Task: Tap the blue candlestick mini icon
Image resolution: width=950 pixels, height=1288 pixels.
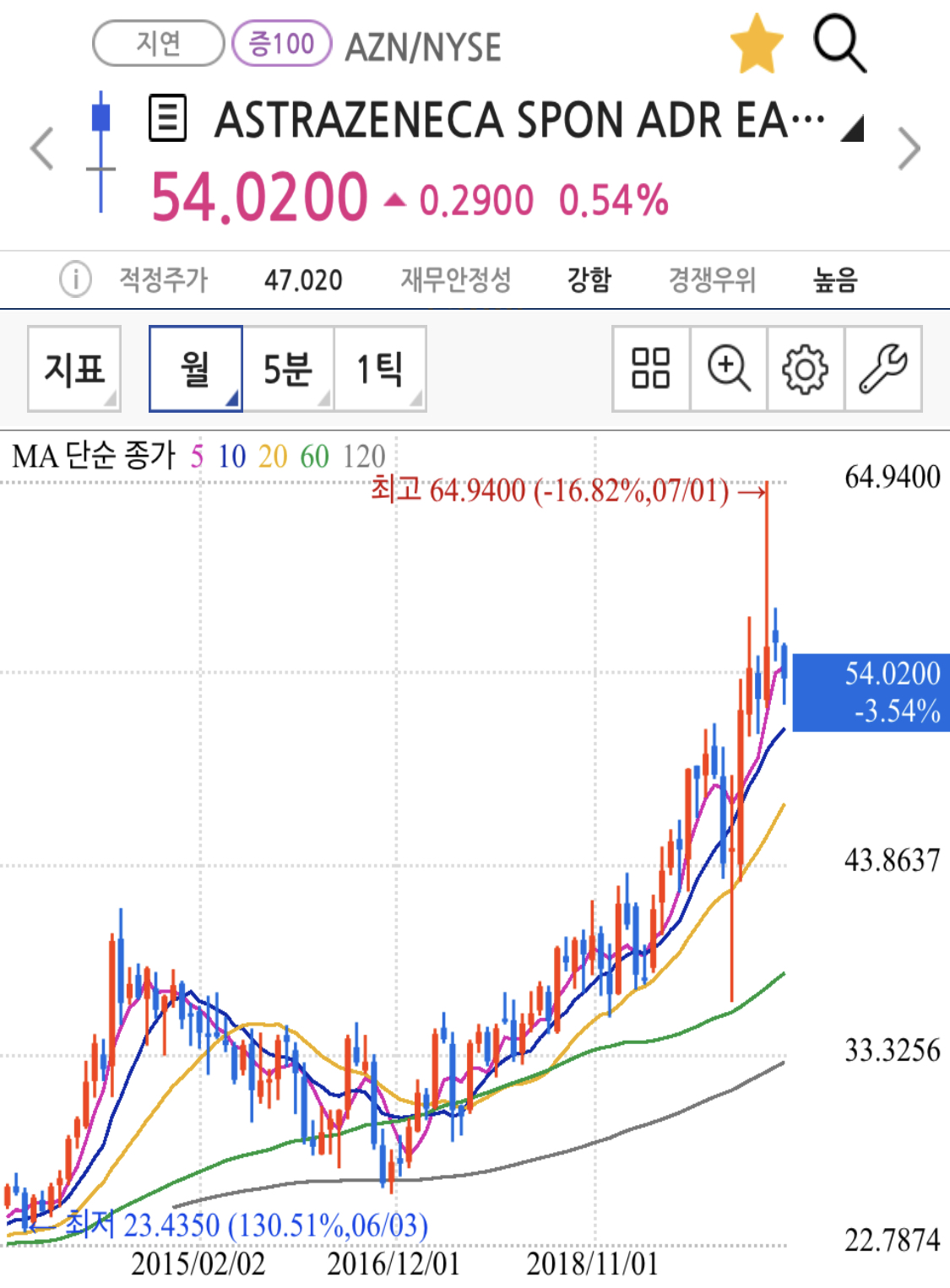Action: pos(101,152)
